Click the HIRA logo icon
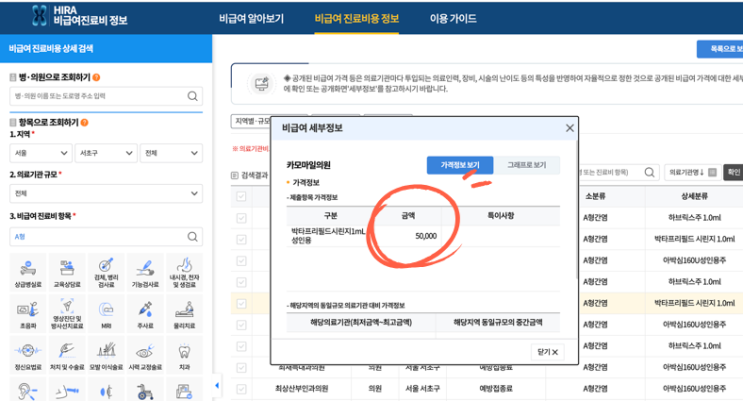 40,16
